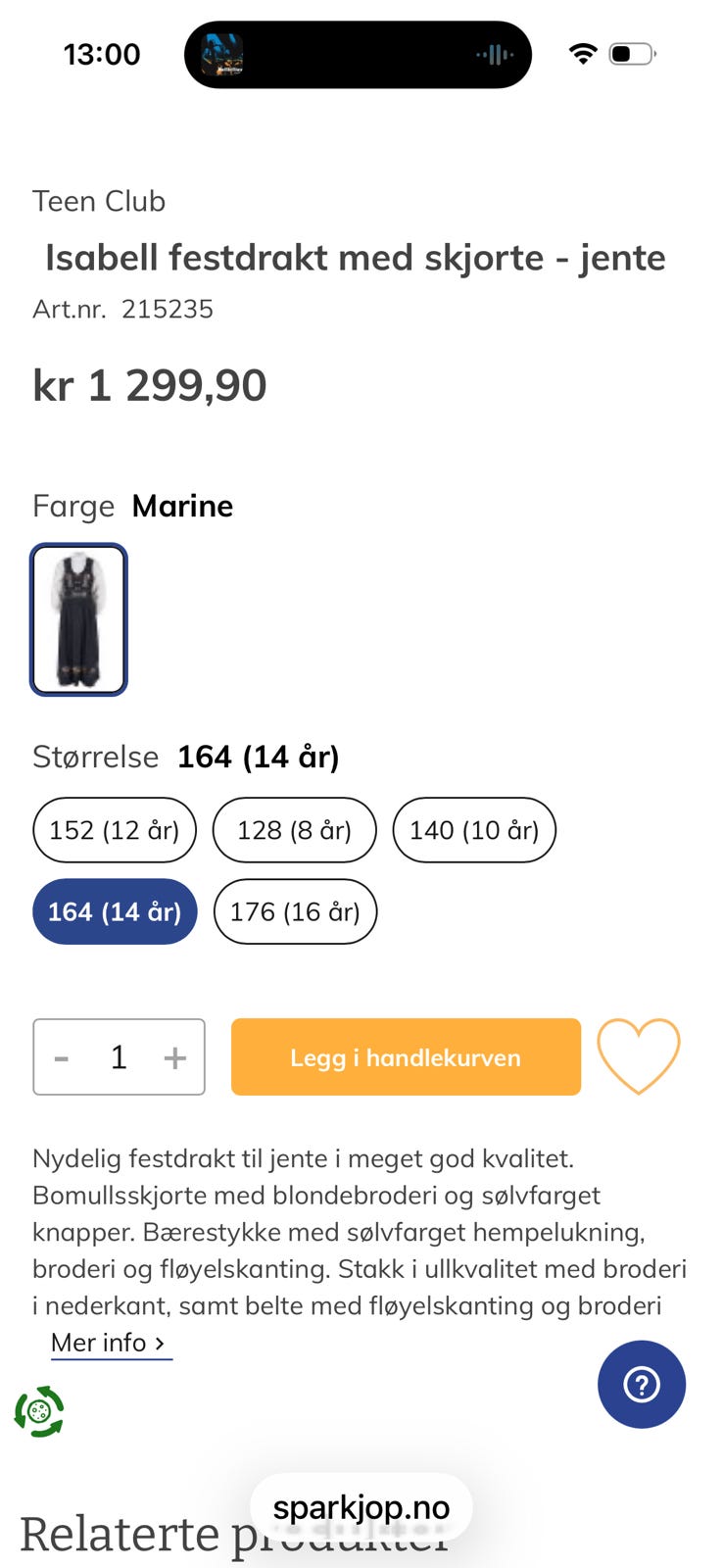Expand description with Mer info link
Image resolution: width=723 pixels, height=1568 pixels.
click(108, 1343)
